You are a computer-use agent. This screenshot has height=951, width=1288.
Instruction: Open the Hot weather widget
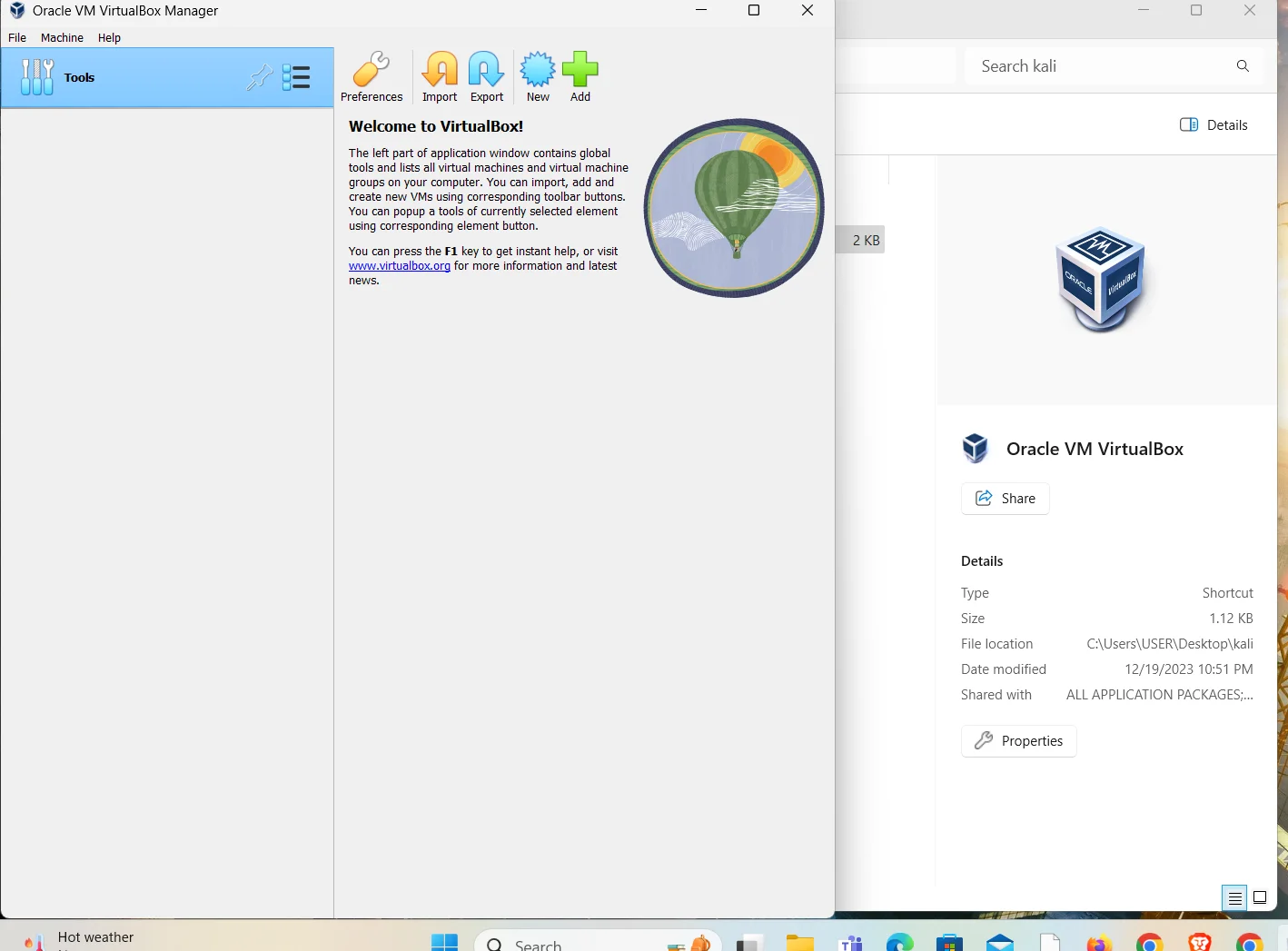(80, 941)
